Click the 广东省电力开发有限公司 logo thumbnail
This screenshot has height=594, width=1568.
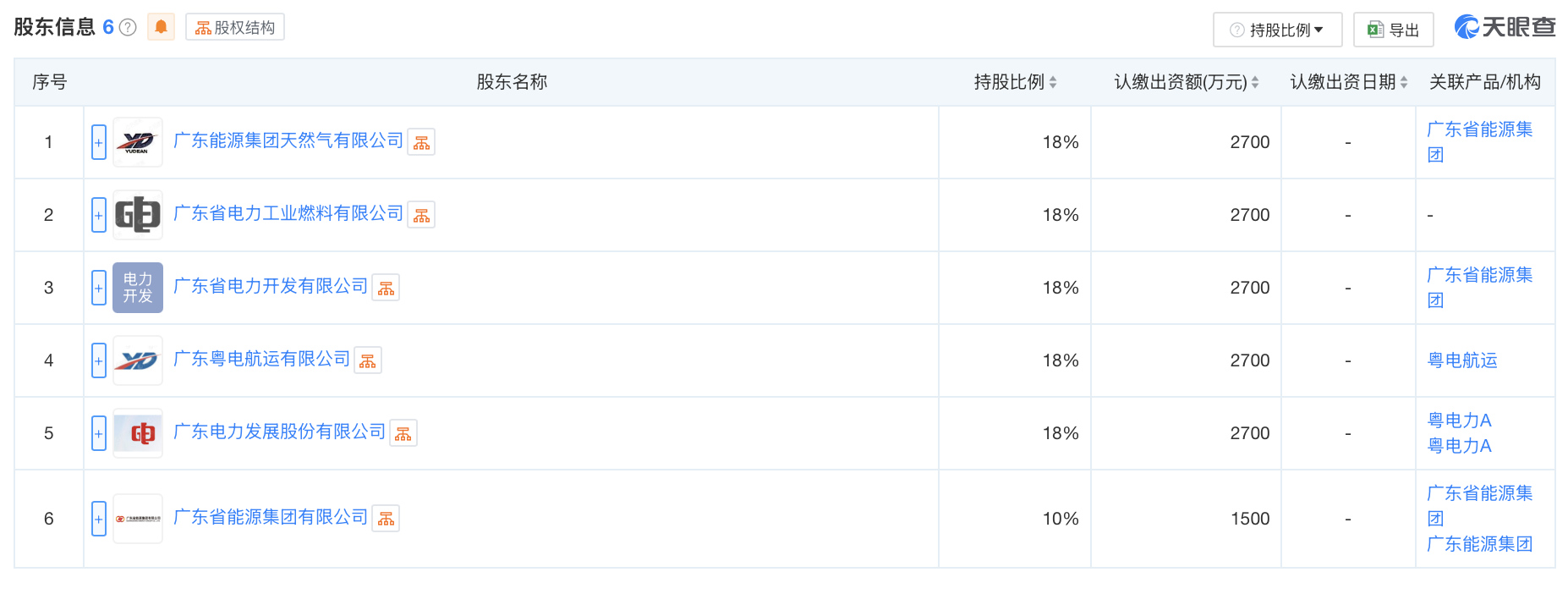tap(138, 288)
